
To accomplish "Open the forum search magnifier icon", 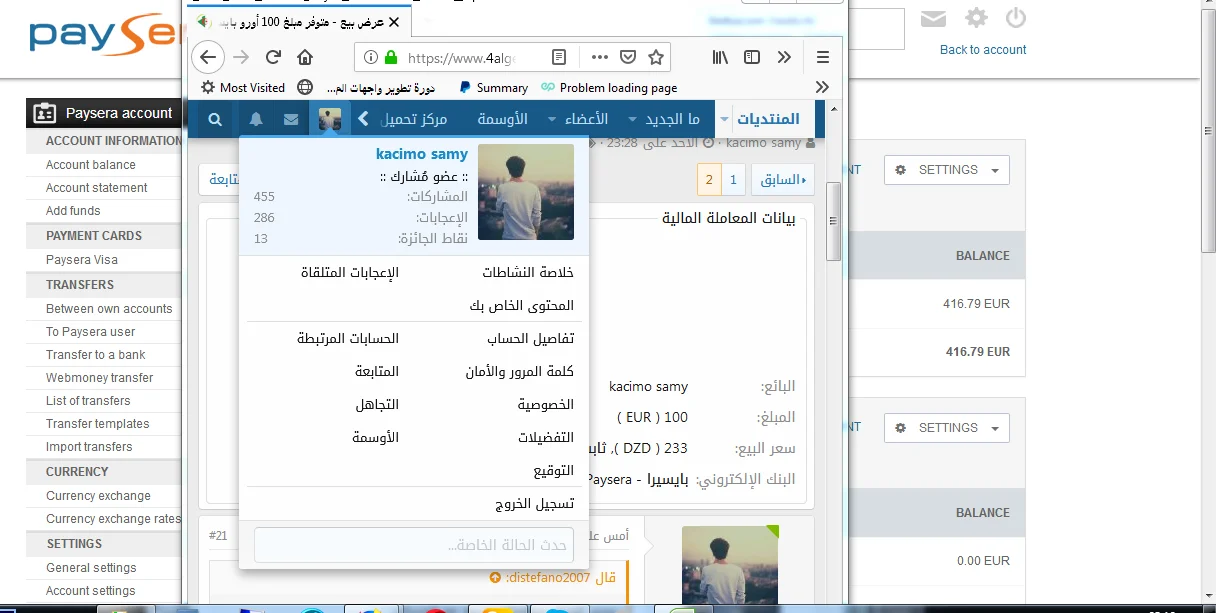I will pyautogui.click(x=215, y=120).
